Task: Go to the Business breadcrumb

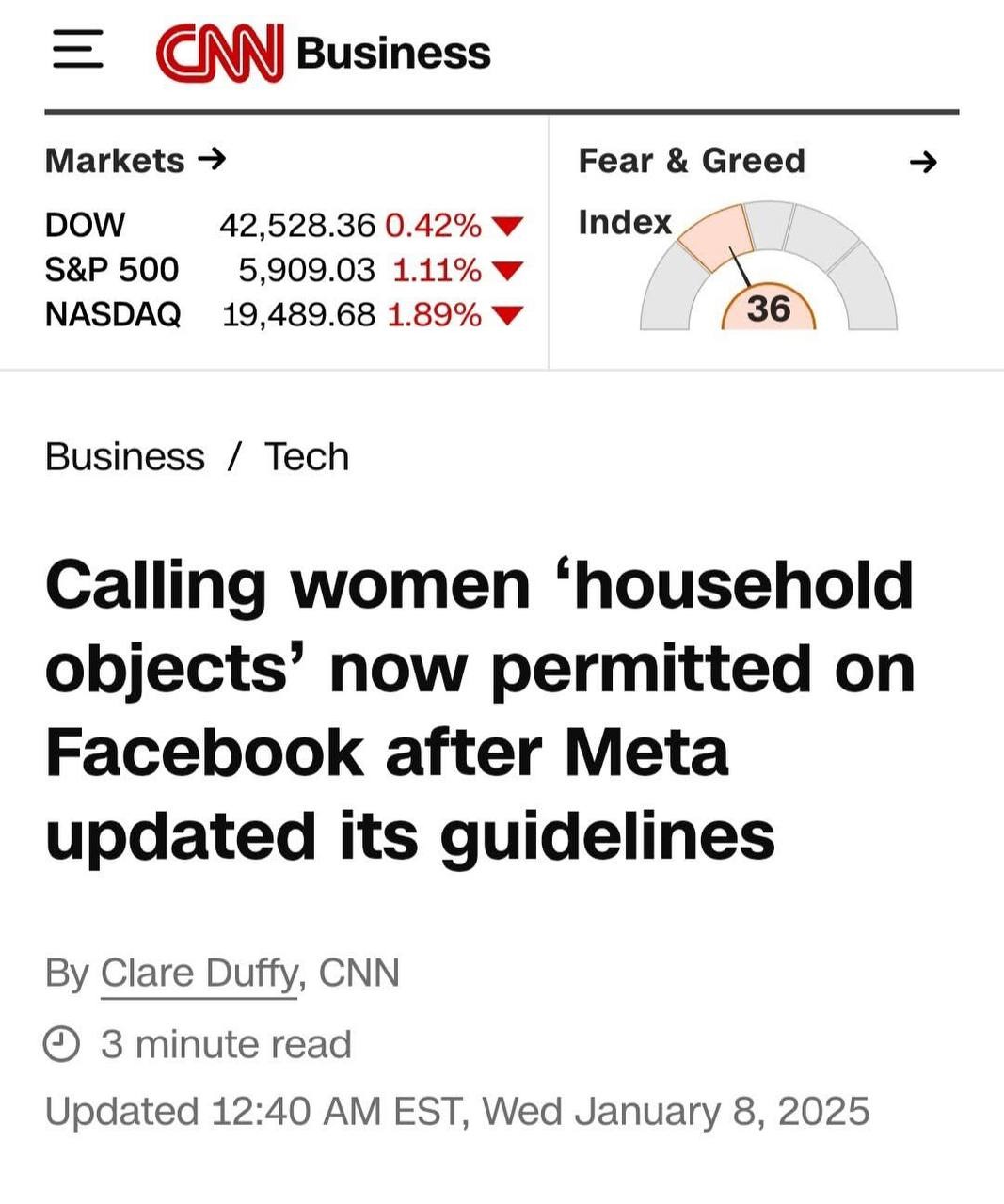Action: (124, 457)
